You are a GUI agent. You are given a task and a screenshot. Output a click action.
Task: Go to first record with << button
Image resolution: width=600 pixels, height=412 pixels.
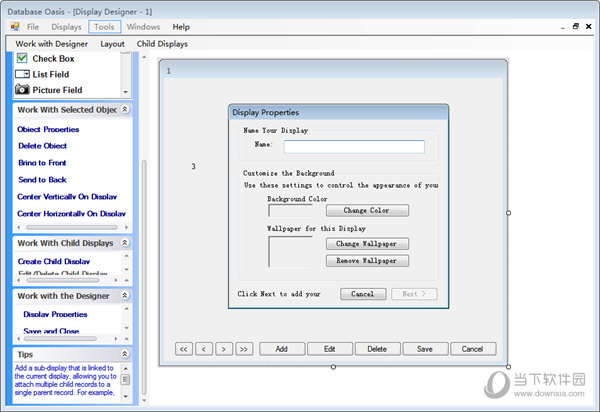coord(184,349)
